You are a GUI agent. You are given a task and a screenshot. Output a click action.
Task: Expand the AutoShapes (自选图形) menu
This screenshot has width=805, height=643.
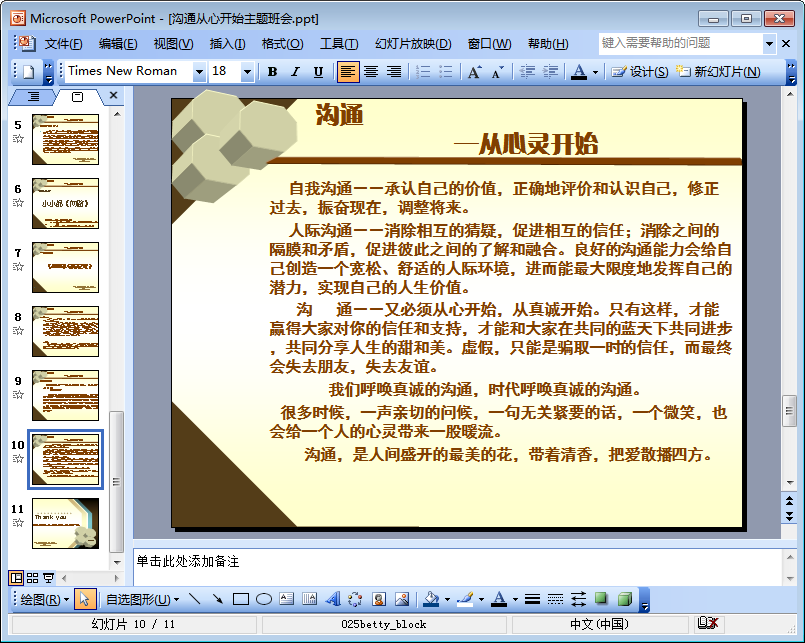[x=143, y=599]
